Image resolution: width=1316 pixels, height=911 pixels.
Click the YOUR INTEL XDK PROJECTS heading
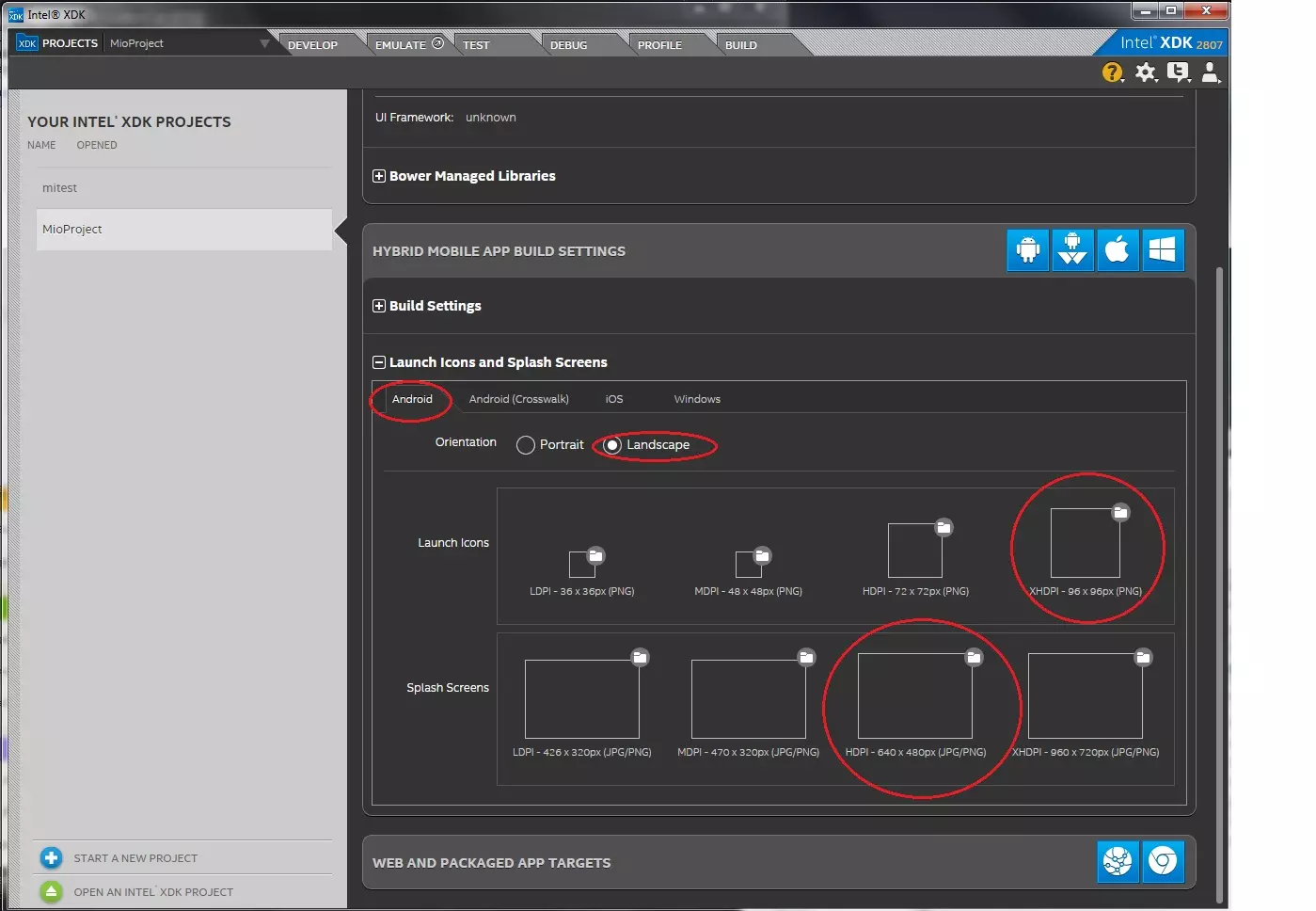129,122
